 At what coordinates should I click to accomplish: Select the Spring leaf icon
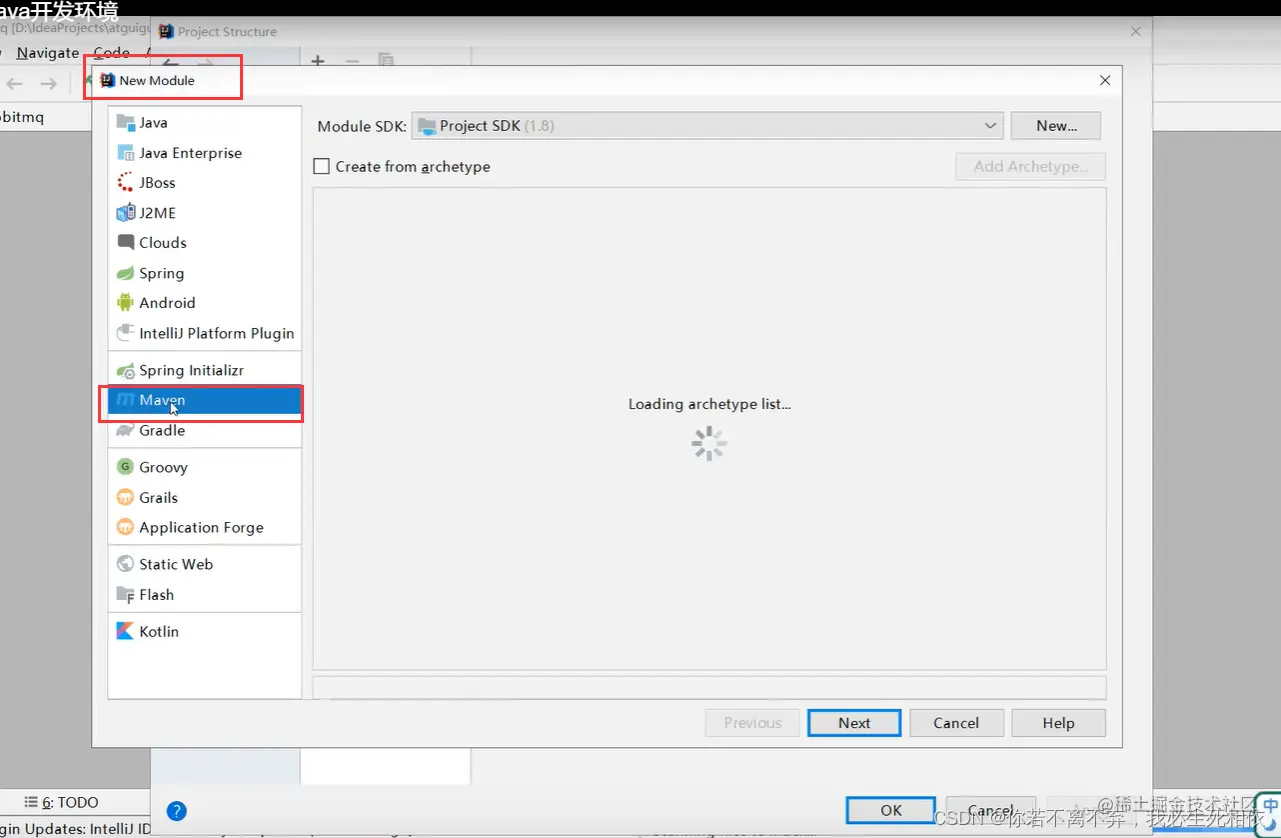point(125,273)
